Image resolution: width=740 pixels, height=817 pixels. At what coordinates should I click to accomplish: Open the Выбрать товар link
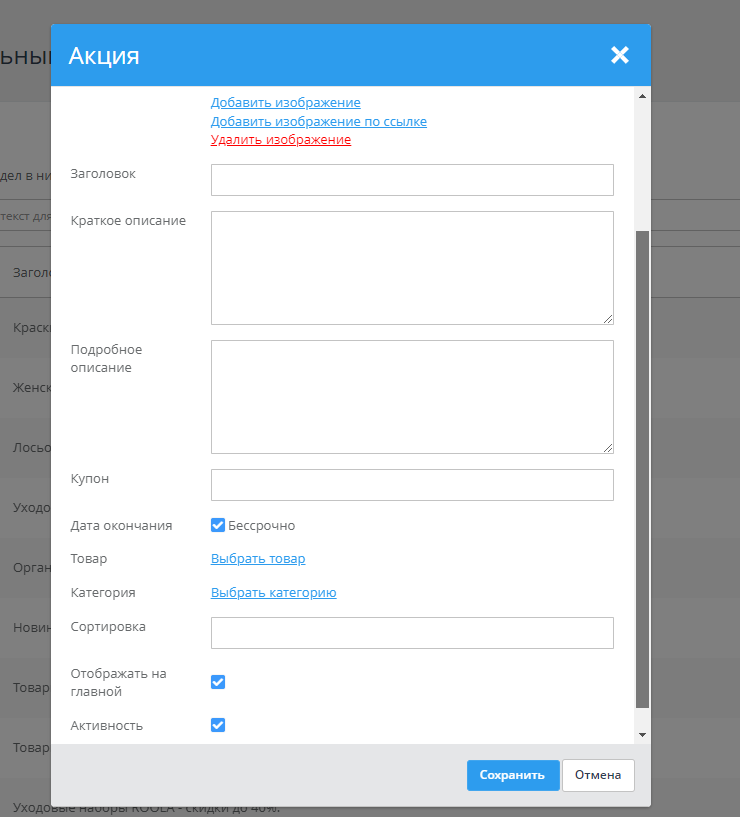tap(258, 559)
